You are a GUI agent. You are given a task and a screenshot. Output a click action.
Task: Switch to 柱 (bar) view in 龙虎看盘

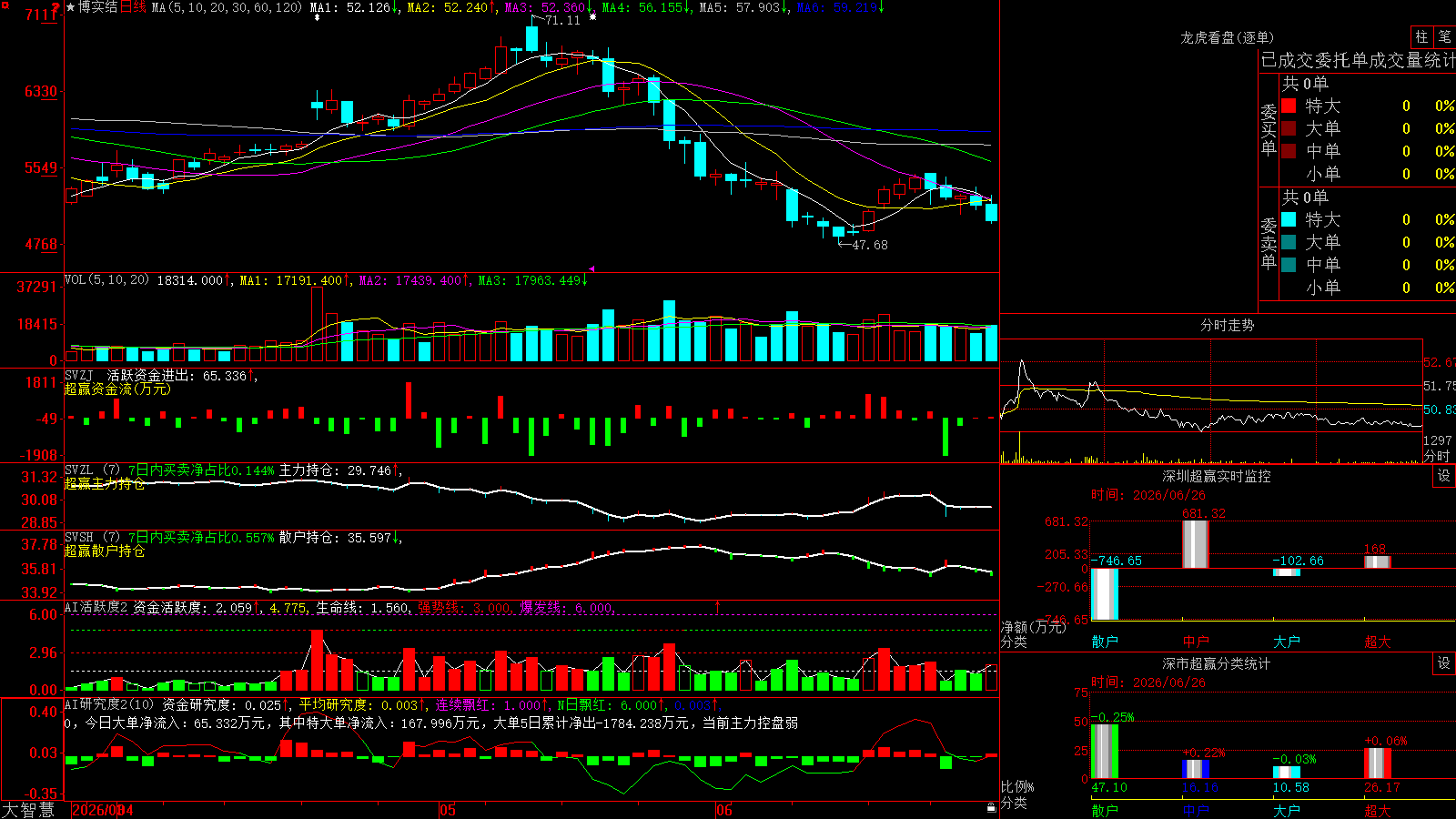(x=1421, y=36)
